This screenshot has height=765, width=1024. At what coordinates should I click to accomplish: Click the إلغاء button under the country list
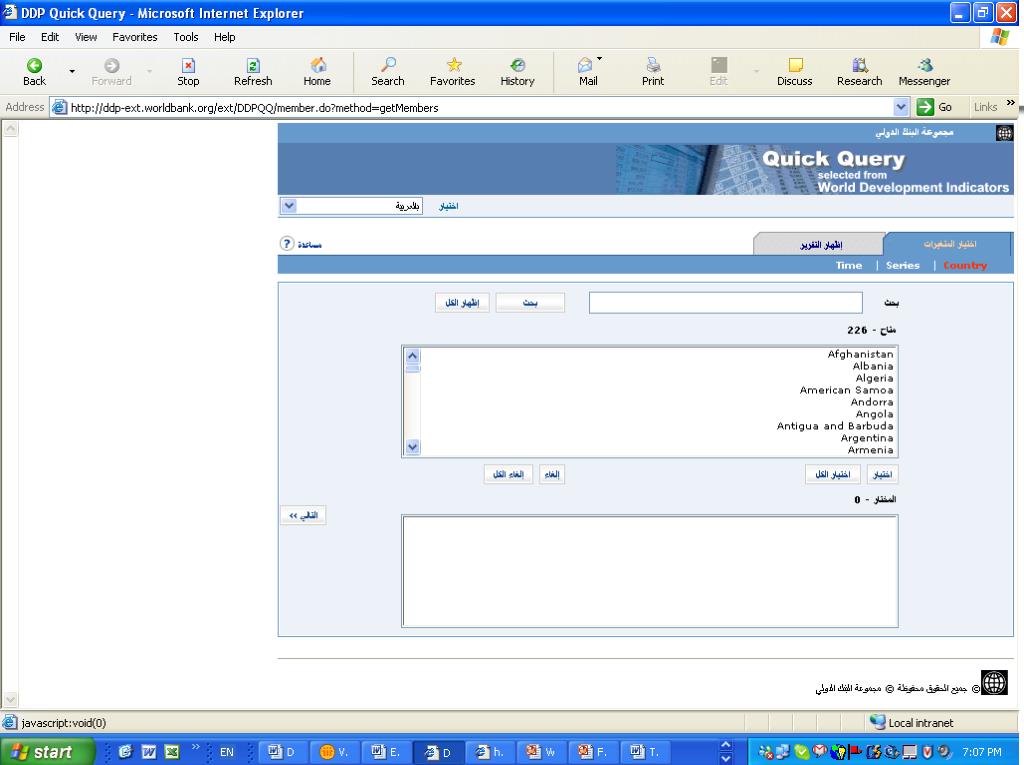coord(552,474)
